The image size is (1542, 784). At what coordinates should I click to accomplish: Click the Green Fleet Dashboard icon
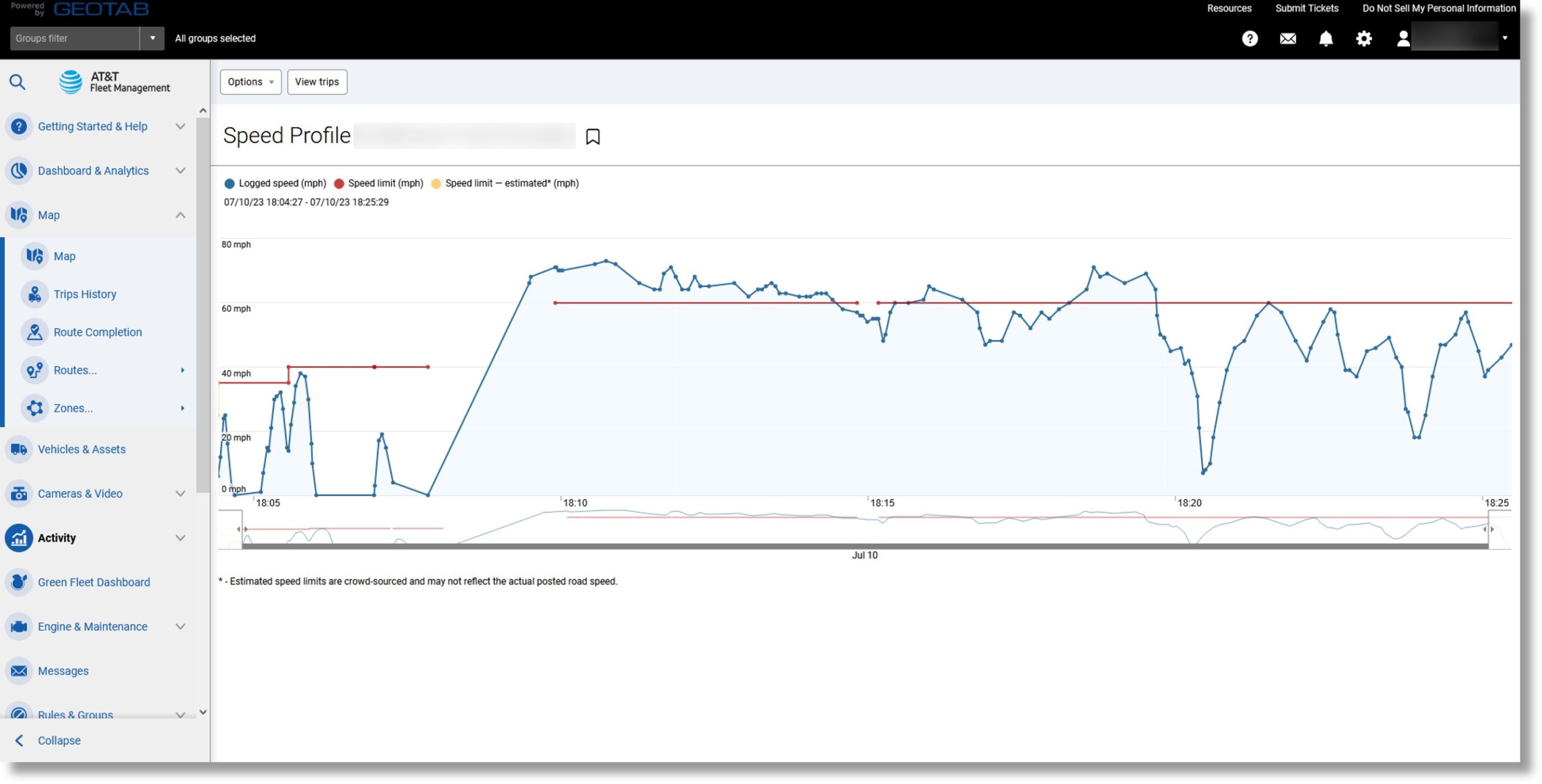pyautogui.click(x=19, y=582)
